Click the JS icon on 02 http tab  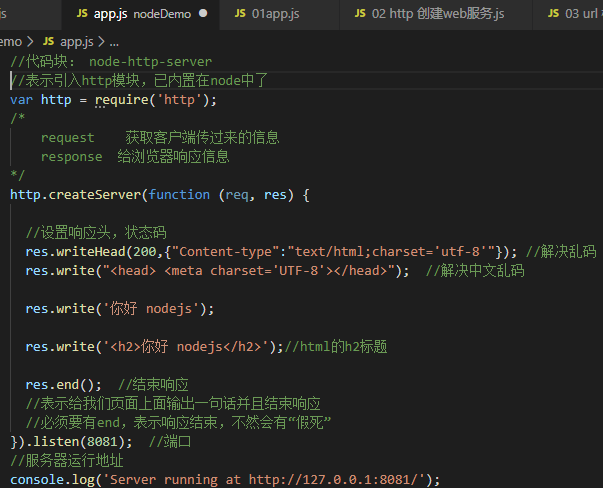point(362,14)
